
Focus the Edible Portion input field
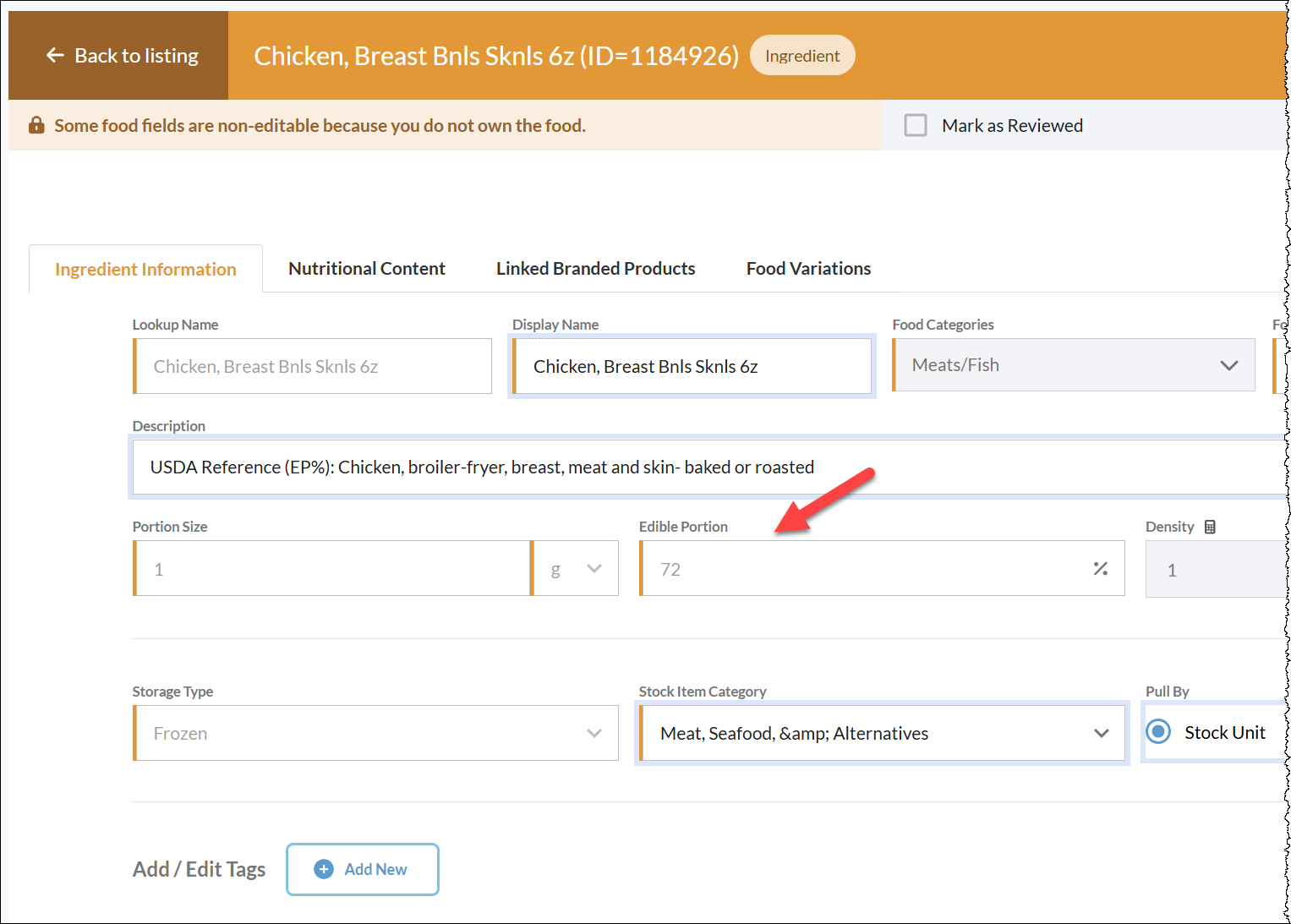tap(862, 569)
